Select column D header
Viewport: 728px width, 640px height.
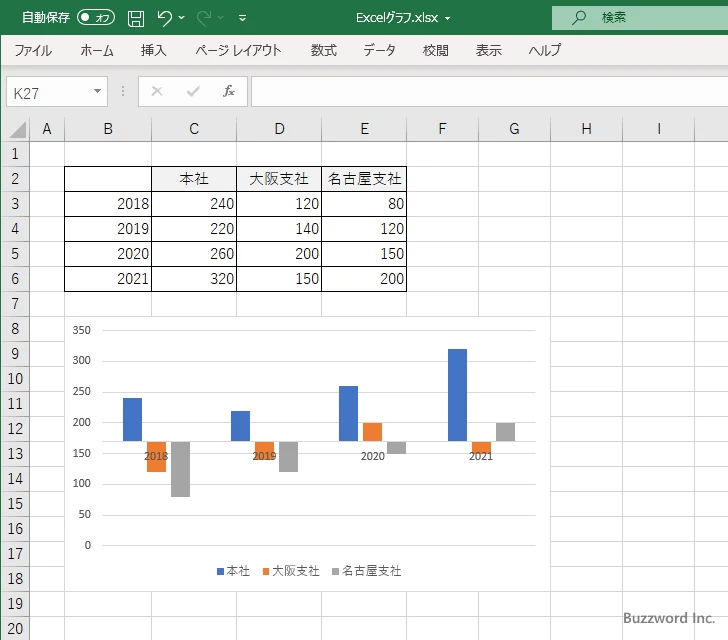[x=279, y=129]
